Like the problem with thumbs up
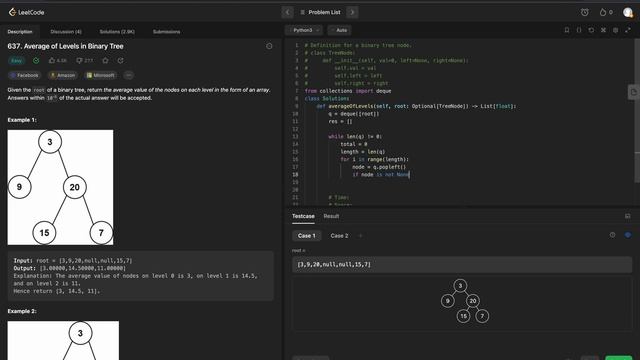640x360 pixels. [57, 60]
